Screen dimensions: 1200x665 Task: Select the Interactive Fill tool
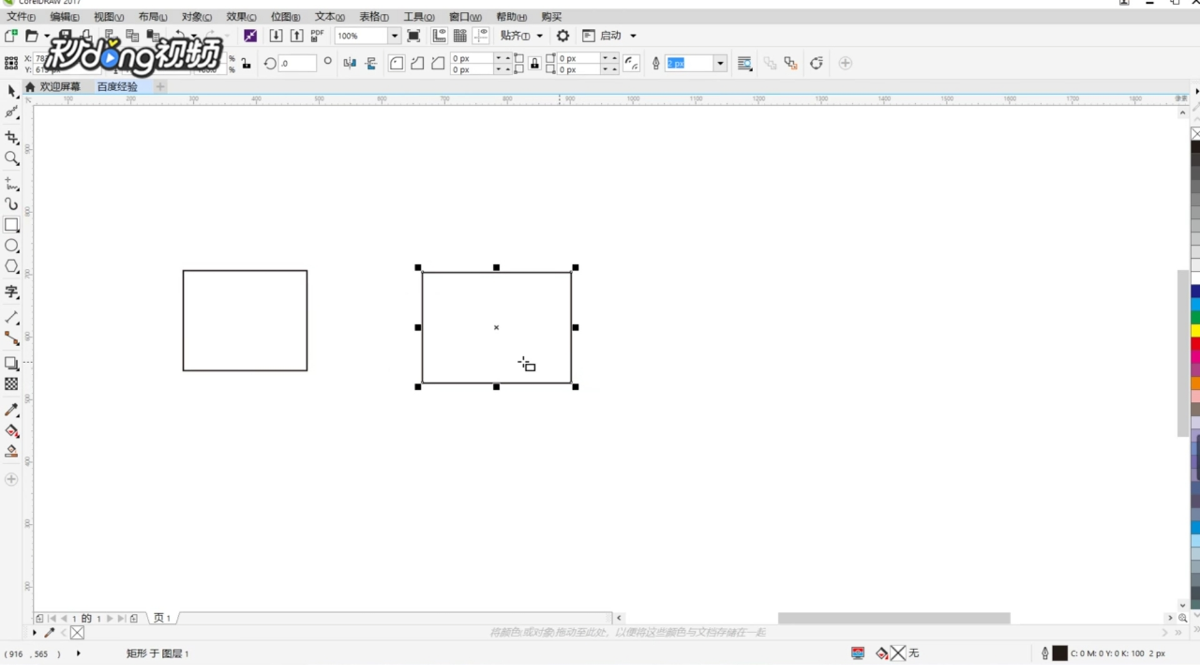[x=11, y=431]
